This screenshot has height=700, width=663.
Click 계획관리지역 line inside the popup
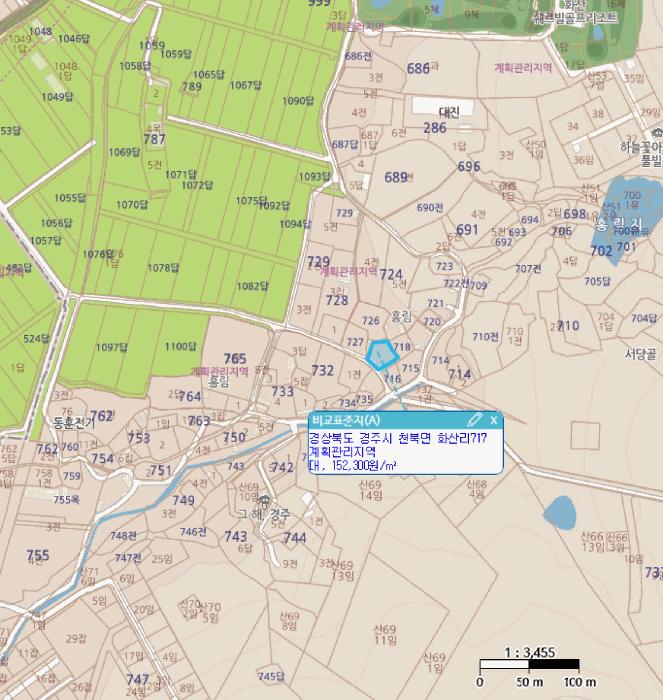(337, 452)
